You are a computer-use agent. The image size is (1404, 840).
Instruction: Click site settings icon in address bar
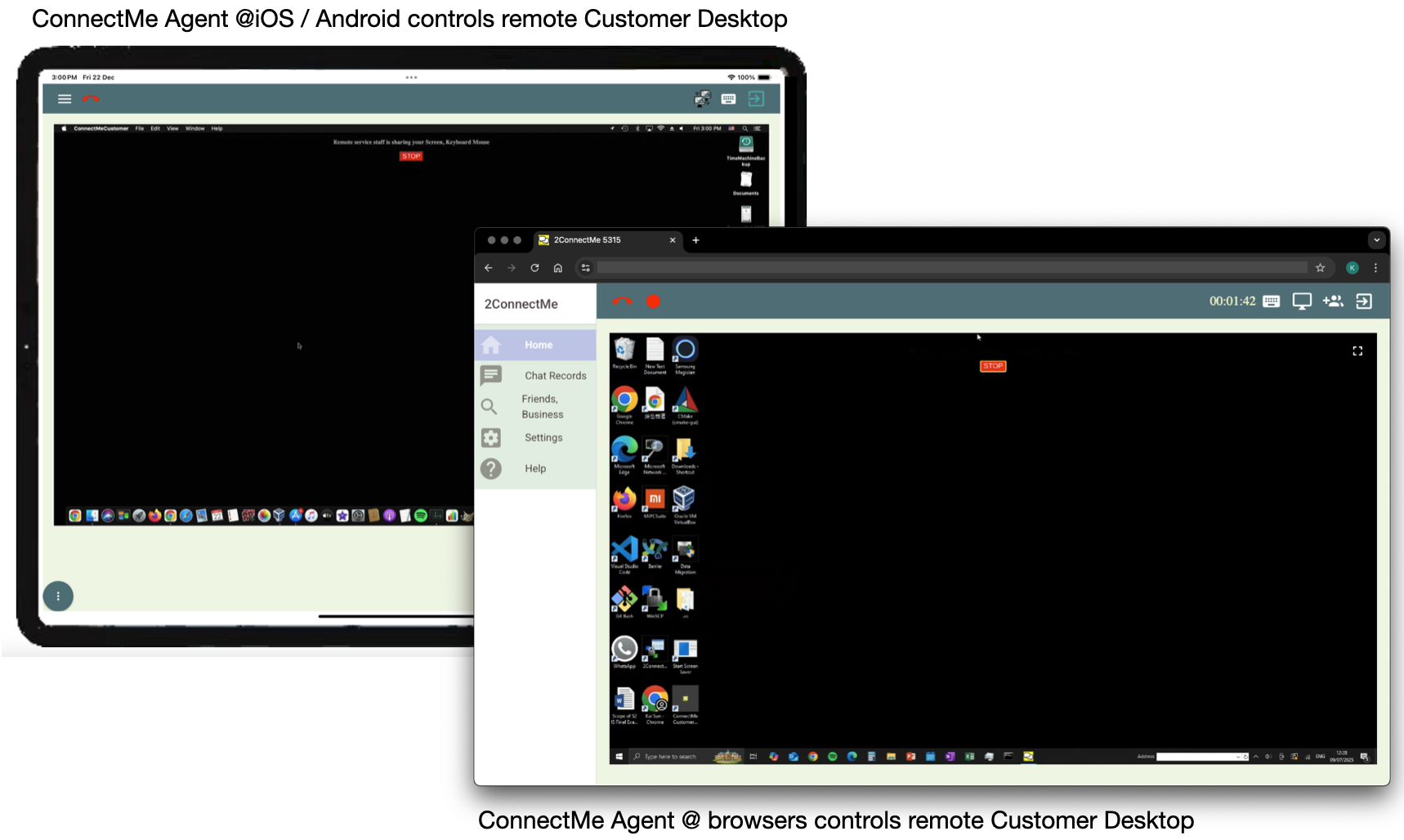click(585, 268)
